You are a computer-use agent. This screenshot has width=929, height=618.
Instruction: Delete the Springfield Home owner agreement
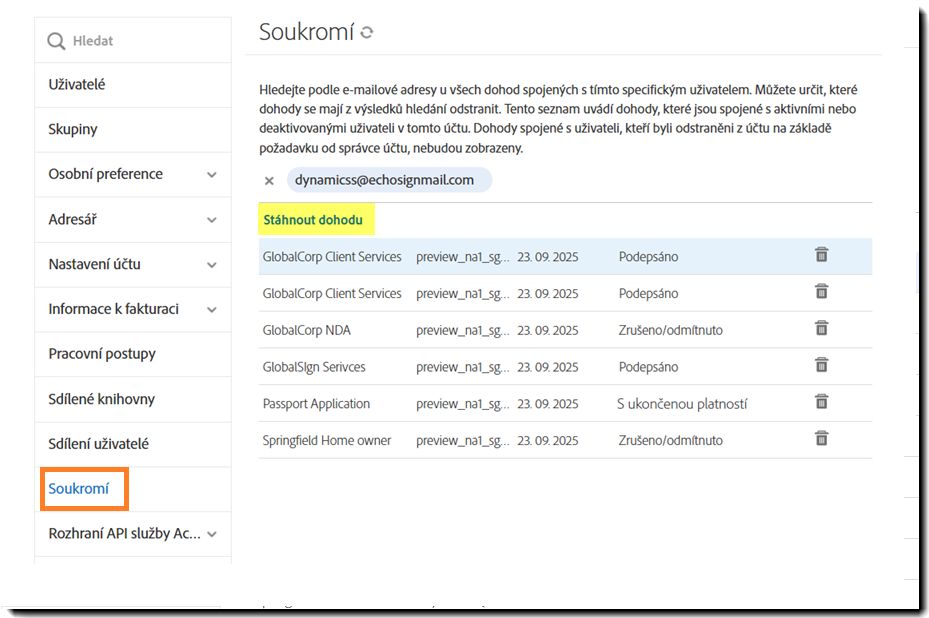click(x=821, y=438)
